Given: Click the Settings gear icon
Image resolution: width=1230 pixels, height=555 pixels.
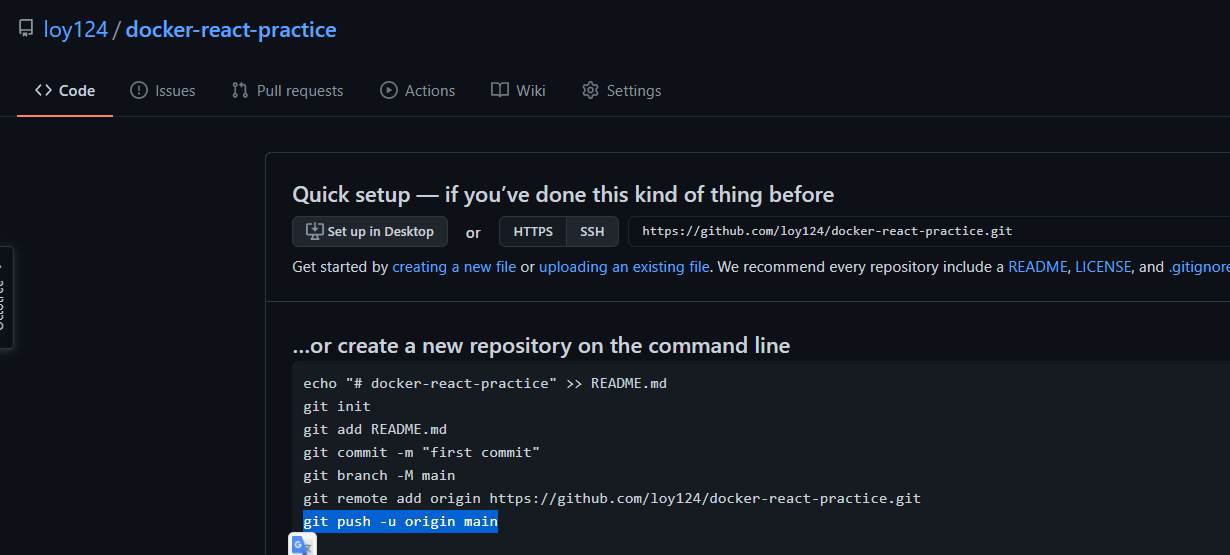Looking at the screenshot, I should click(x=590, y=91).
